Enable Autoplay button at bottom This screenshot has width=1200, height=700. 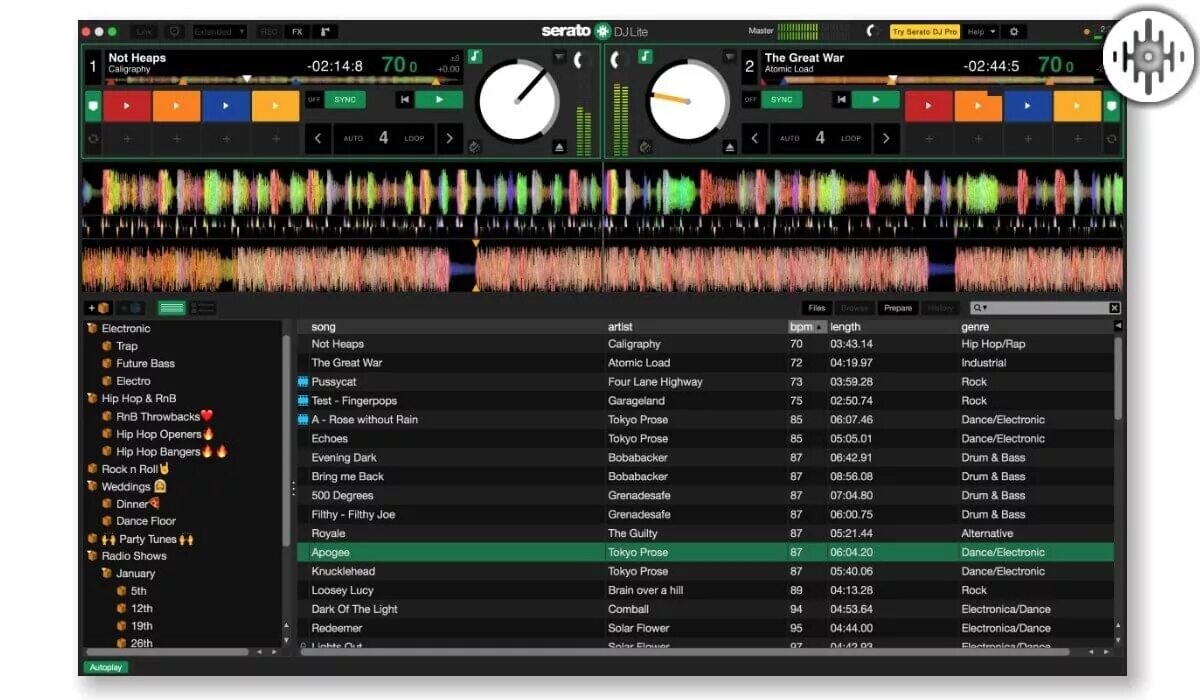105,667
